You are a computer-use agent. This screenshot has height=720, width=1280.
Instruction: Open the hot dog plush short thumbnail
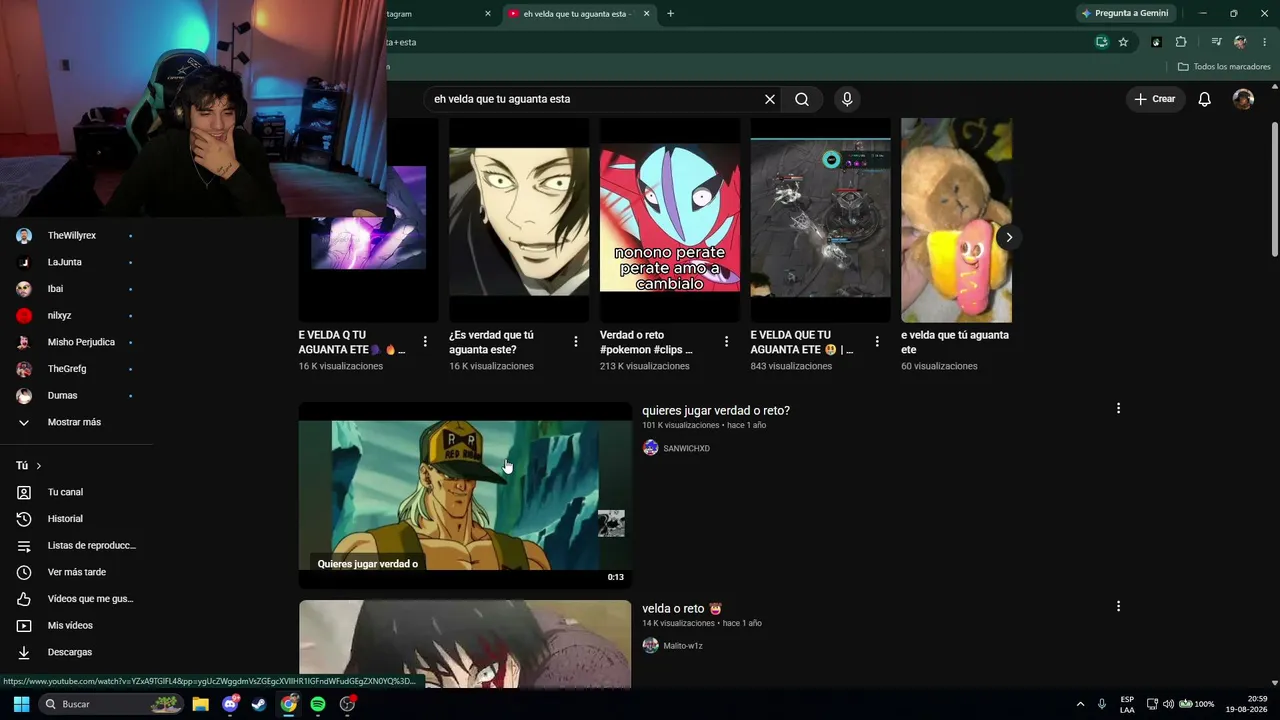(x=956, y=220)
